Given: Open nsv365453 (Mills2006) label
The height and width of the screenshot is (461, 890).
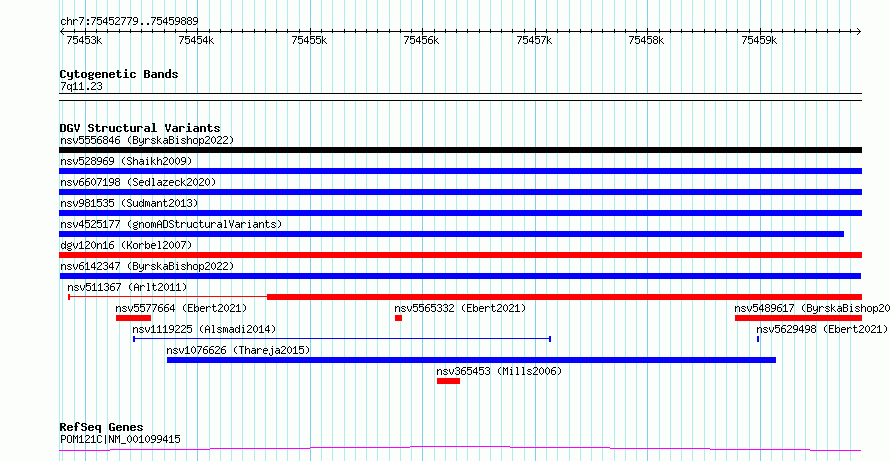Looking at the screenshot, I should [499, 371].
